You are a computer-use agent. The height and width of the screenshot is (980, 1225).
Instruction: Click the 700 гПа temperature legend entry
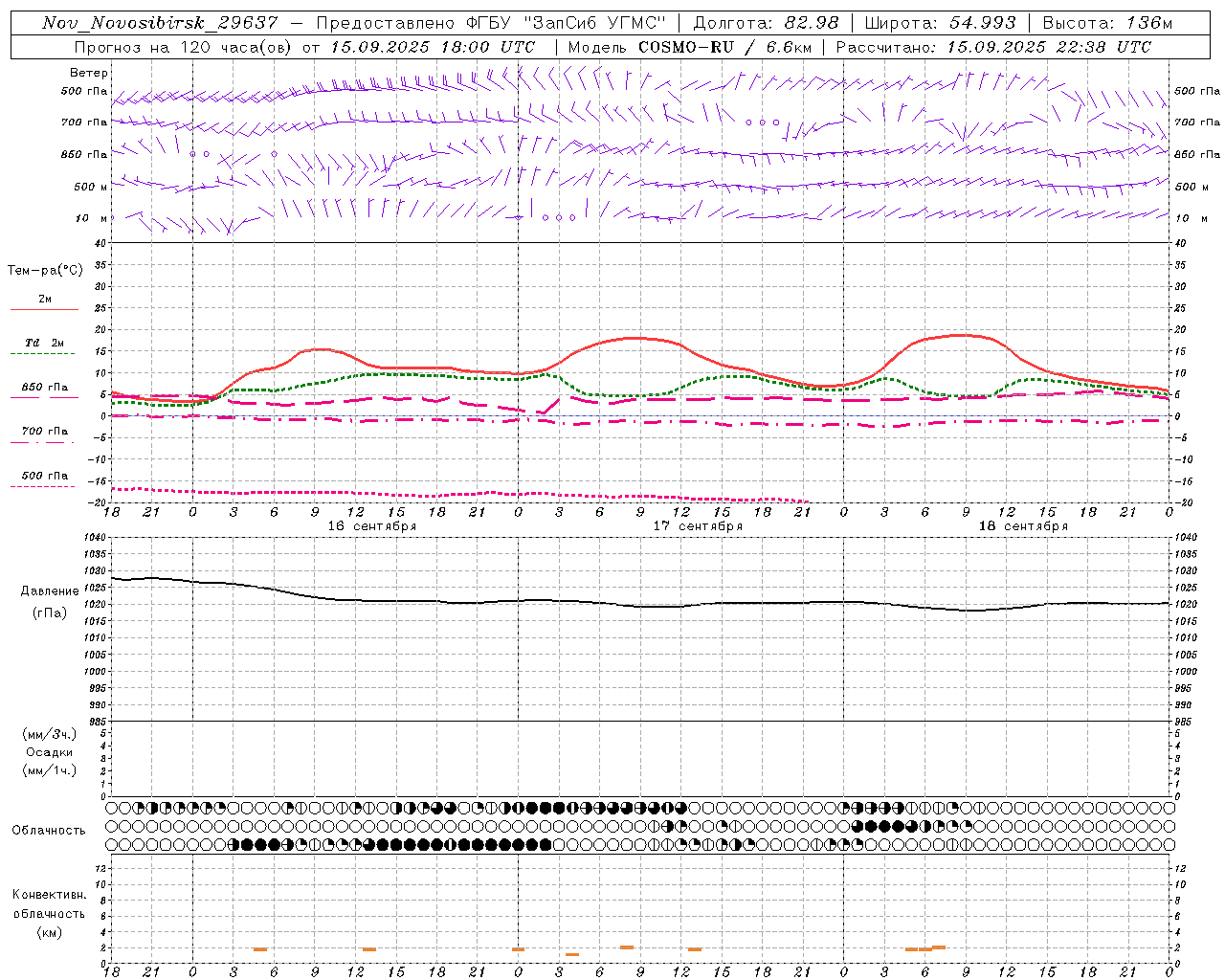tap(45, 434)
